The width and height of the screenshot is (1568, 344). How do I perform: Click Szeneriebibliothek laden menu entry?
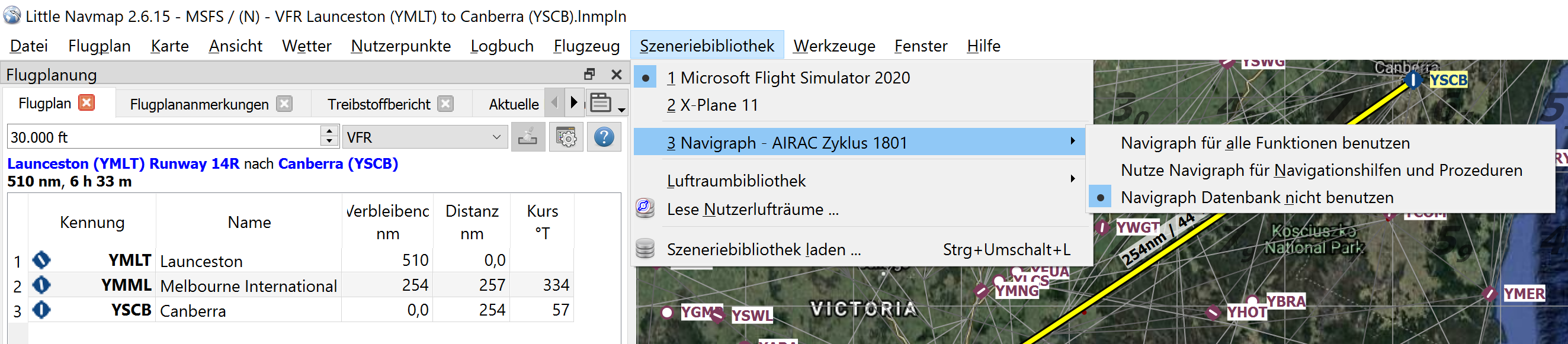pyautogui.click(x=861, y=249)
